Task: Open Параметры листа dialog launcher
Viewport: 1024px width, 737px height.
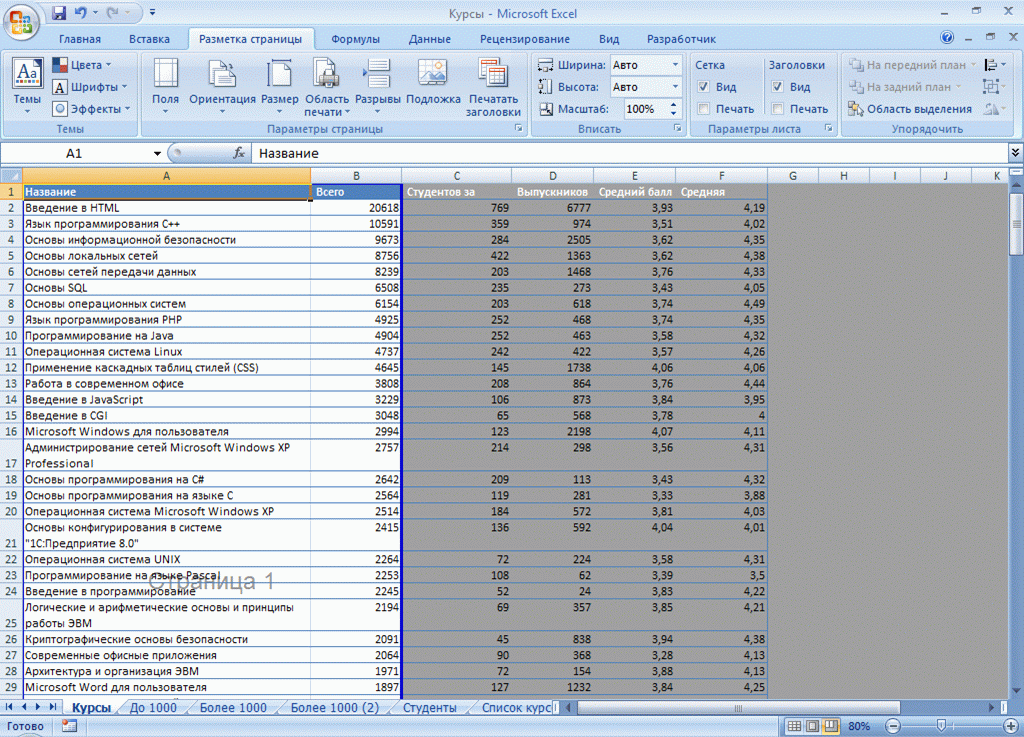Action: 828,129
